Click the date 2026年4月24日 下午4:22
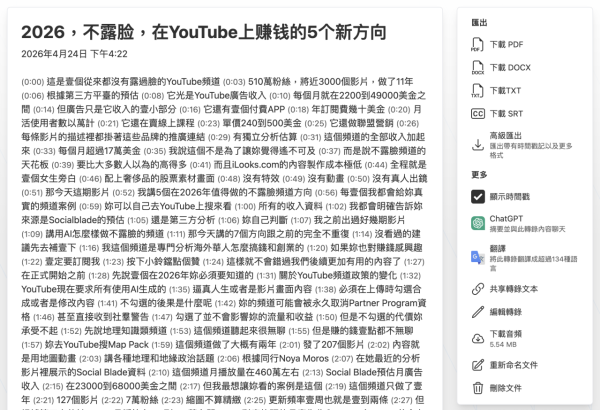 pyautogui.click(x=74, y=54)
